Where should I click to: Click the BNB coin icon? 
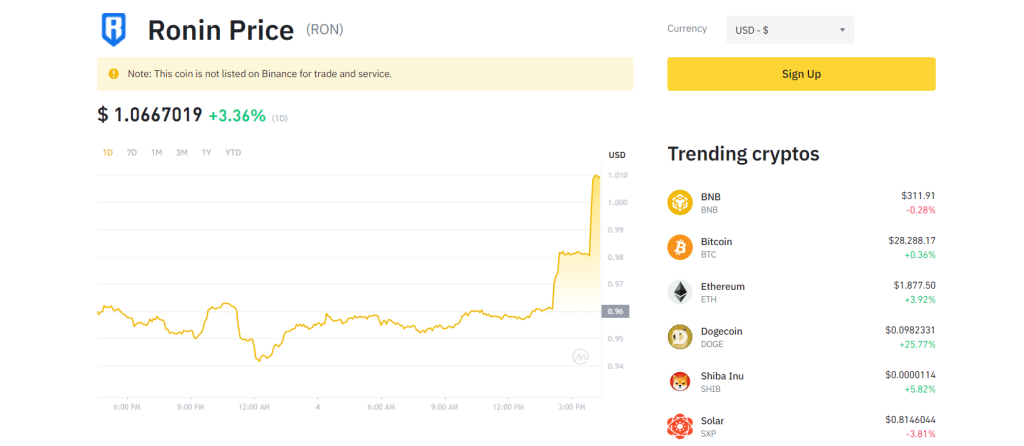point(679,202)
